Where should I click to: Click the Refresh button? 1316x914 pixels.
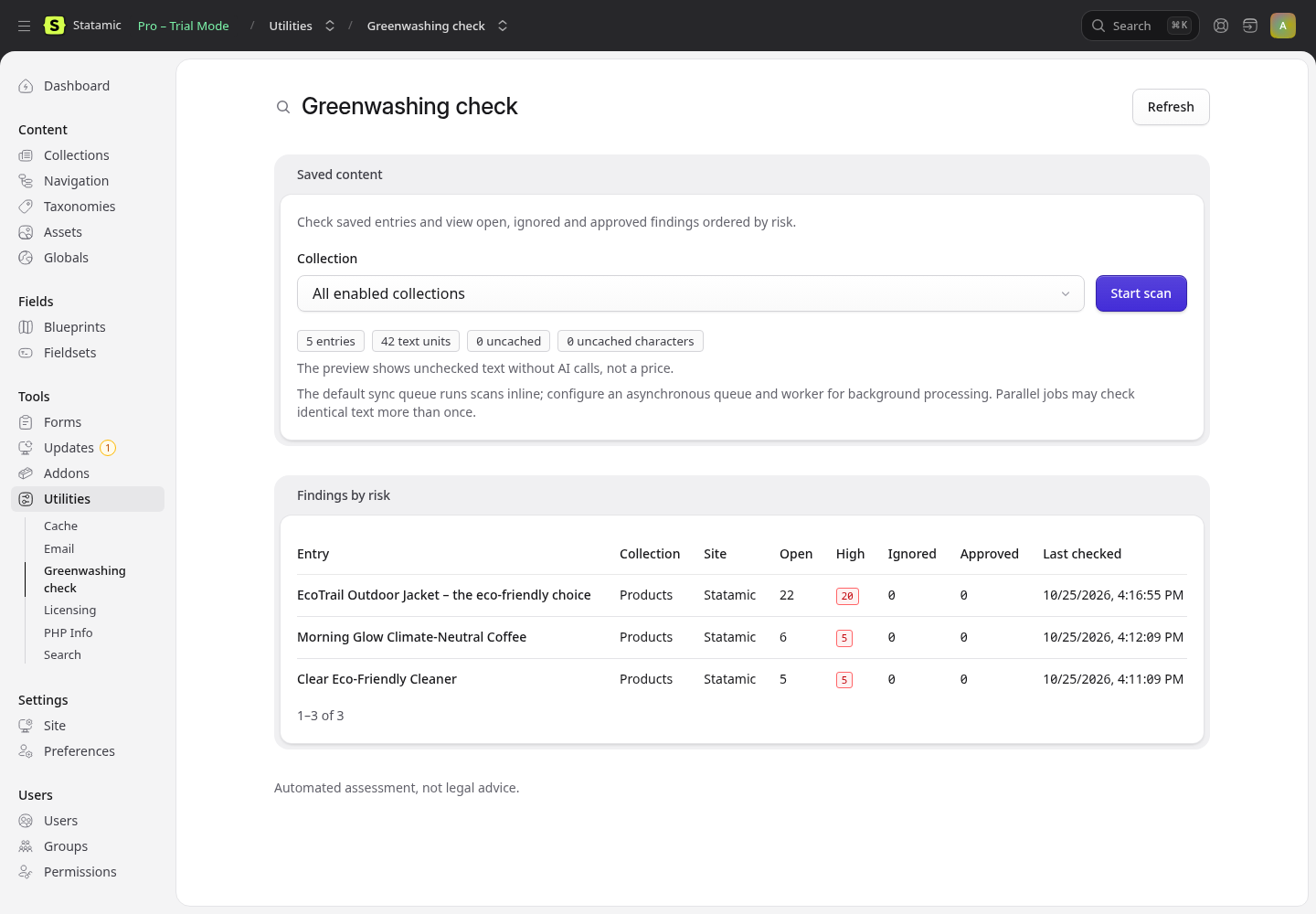1171,107
